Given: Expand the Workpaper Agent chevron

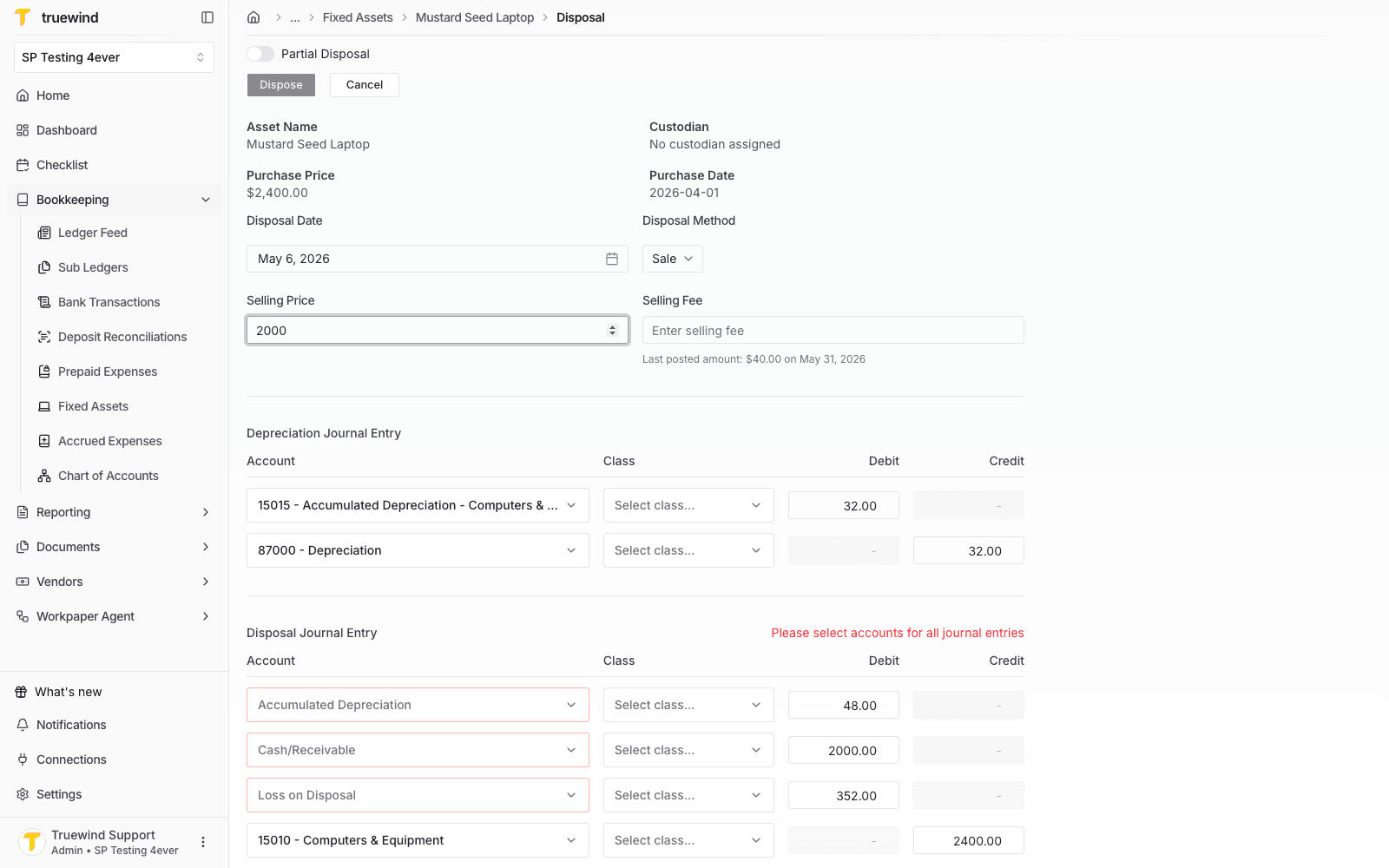Looking at the screenshot, I should [206, 616].
